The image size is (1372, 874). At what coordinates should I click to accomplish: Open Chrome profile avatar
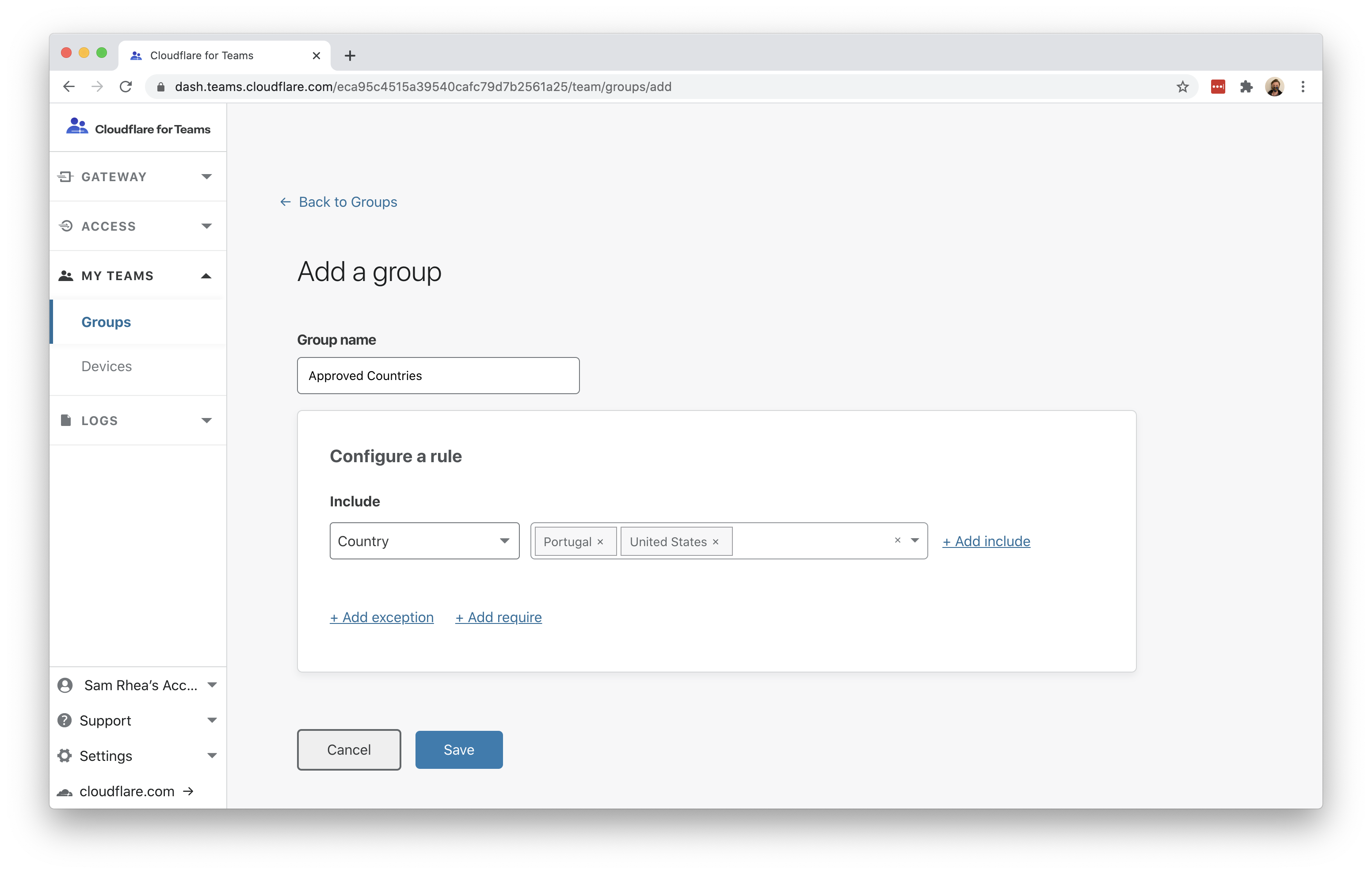point(1274,87)
